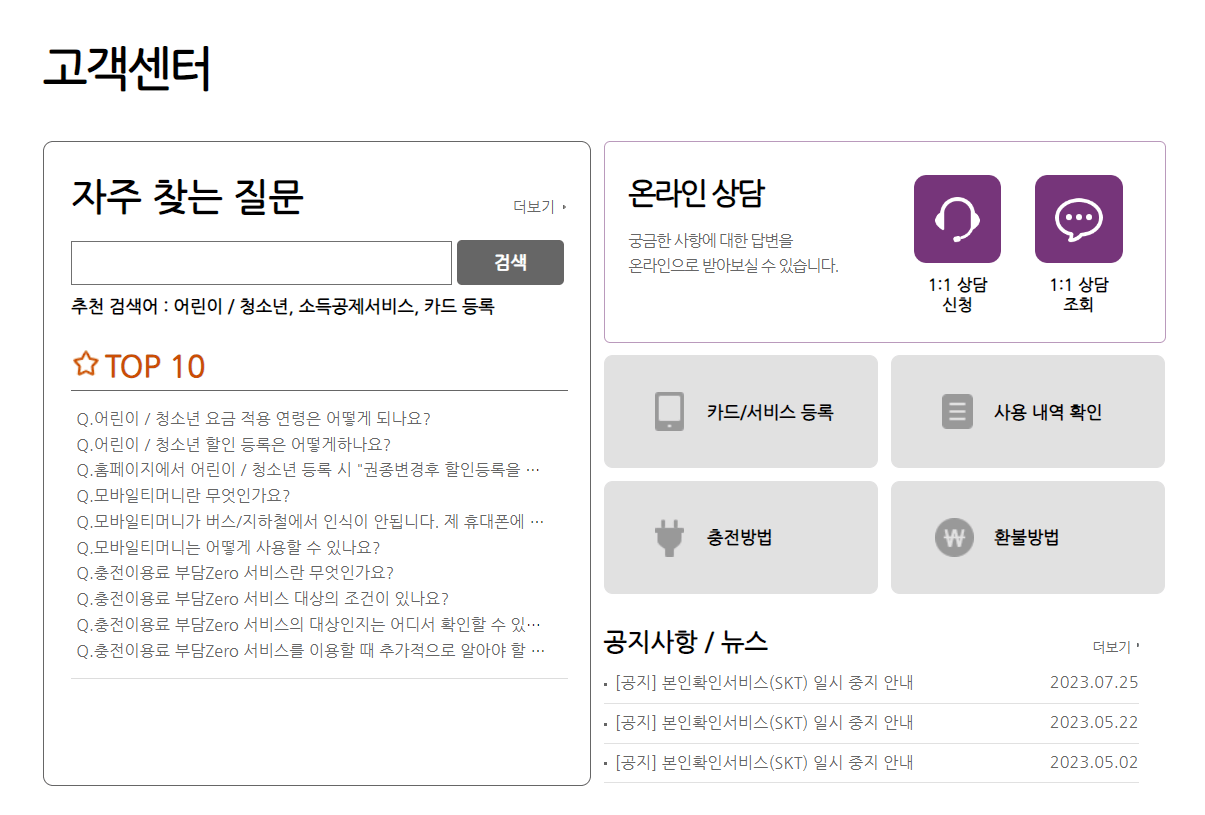The height and width of the screenshot is (815, 1205).
Task: Click the 추천 검색어 suggestion line
Action: 283,307
